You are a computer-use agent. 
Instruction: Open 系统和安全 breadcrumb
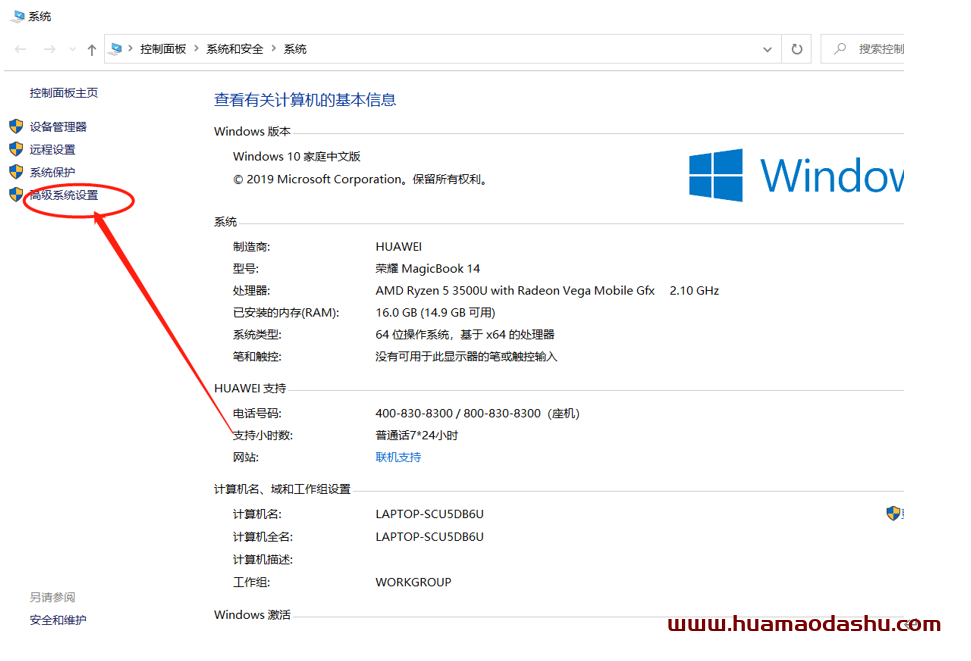click(235, 49)
